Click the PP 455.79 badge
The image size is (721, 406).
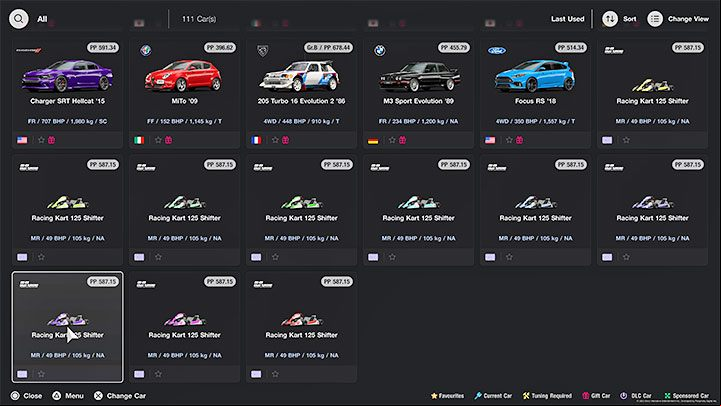pyautogui.click(x=454, y=47)
